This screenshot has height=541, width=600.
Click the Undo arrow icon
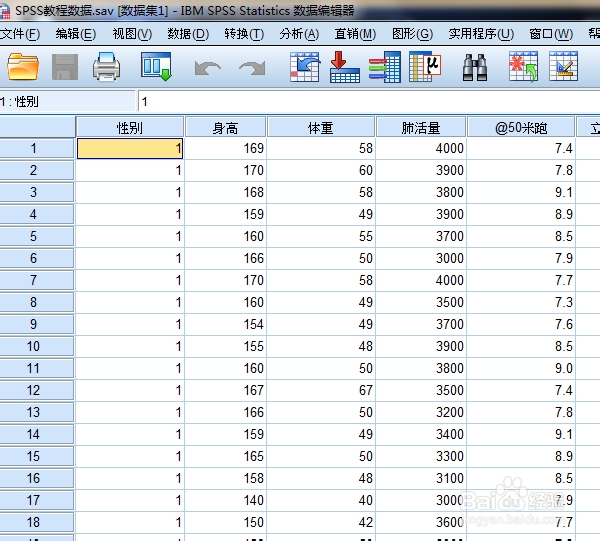point(208,68)
